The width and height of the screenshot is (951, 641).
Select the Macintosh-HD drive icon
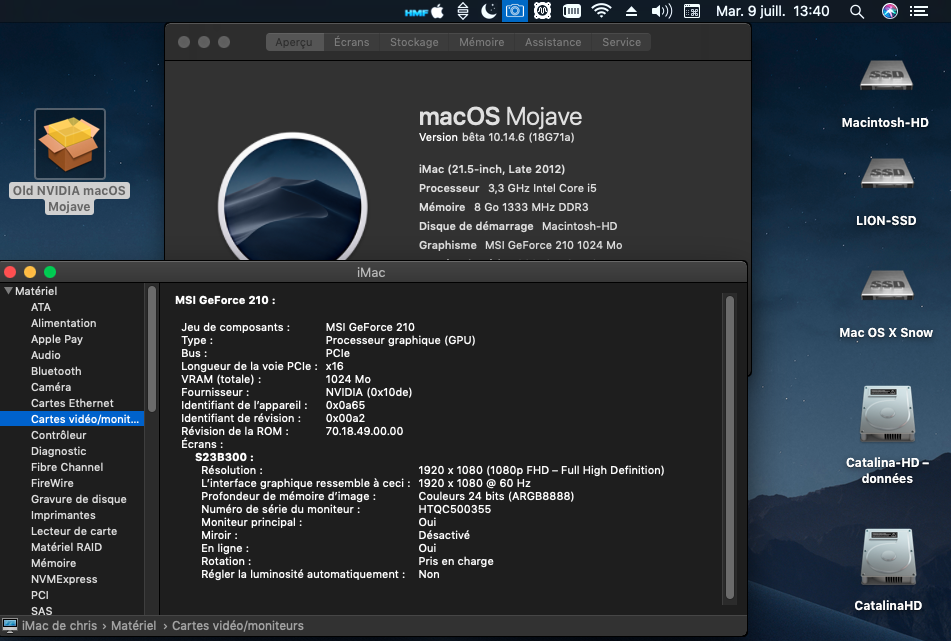pos(886,76)
